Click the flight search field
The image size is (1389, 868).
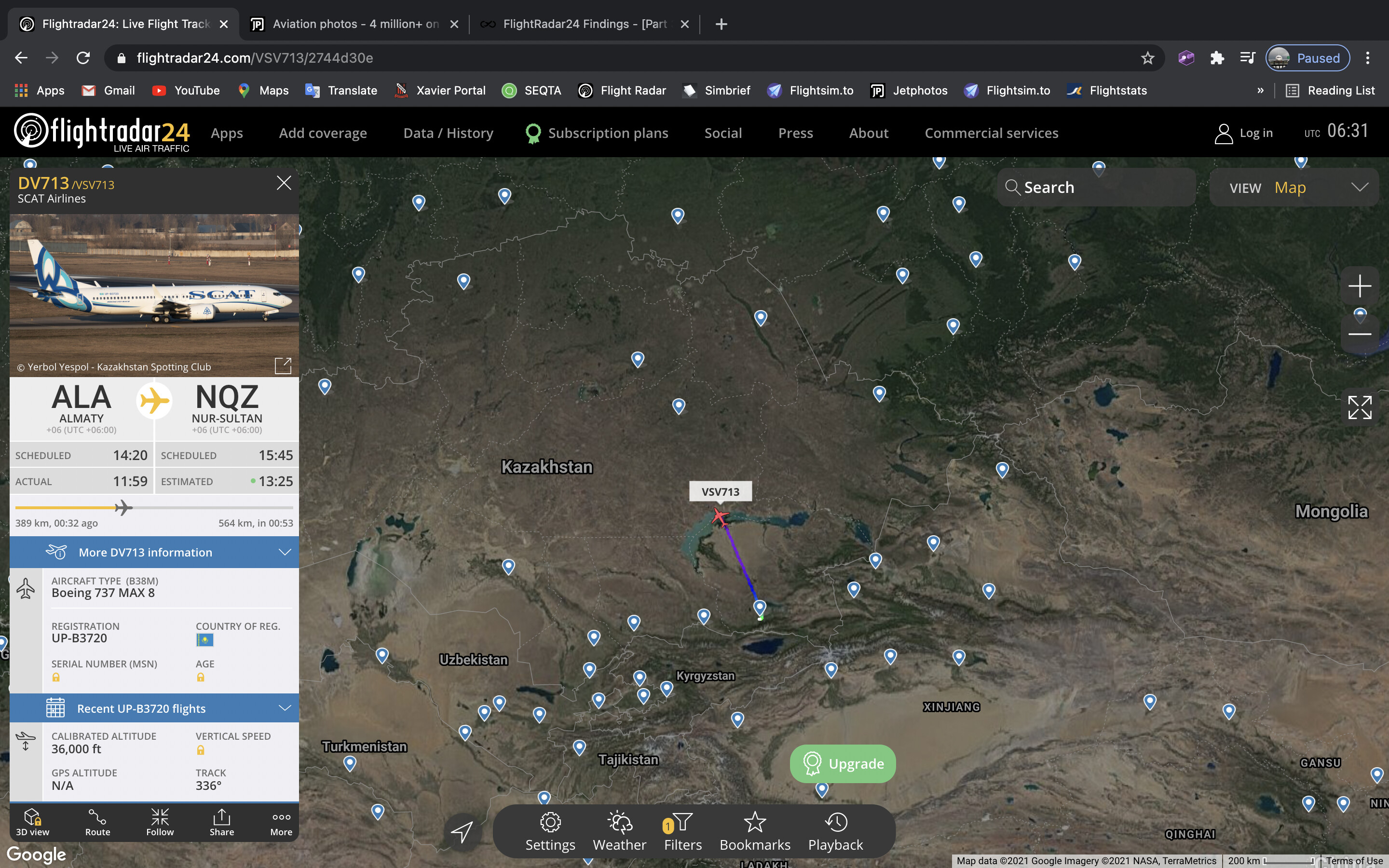1096,188
